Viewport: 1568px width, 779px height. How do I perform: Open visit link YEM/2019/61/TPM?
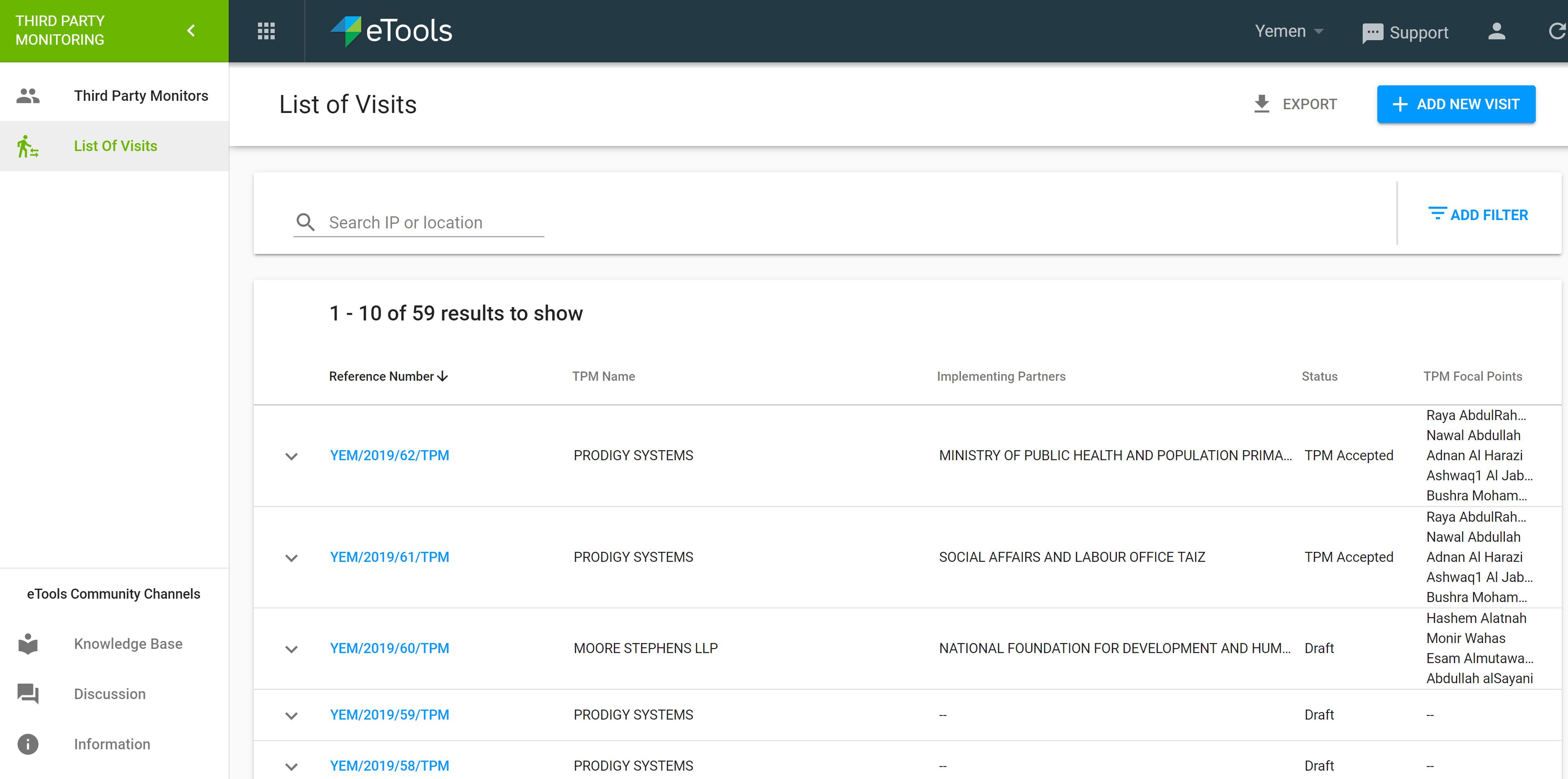(x=390, y=557)
